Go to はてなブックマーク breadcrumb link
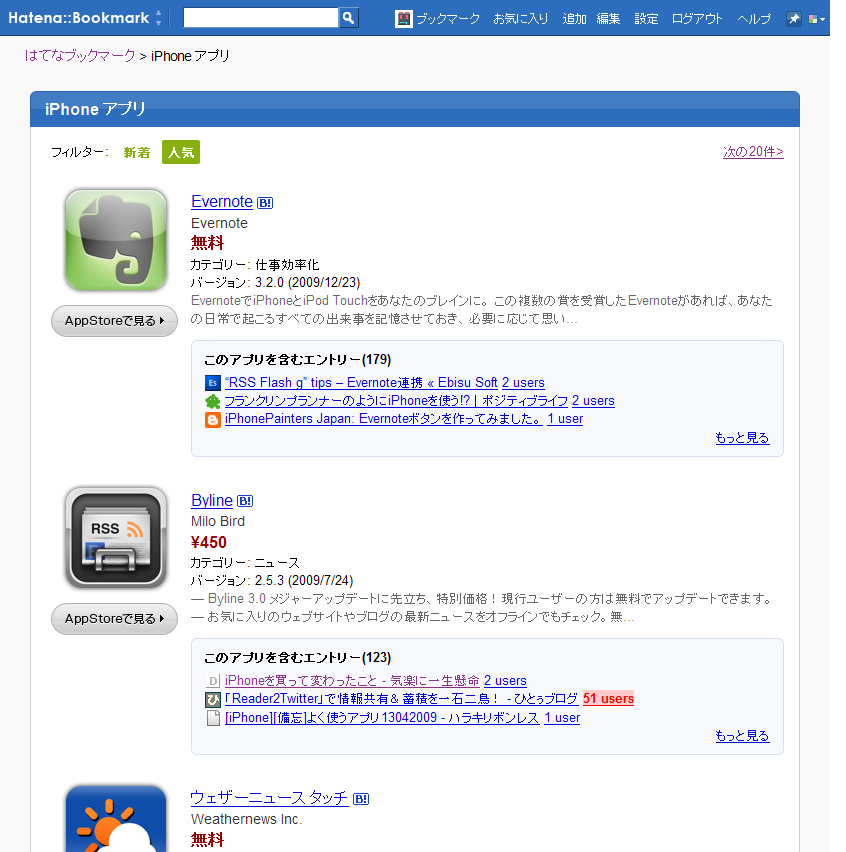The image size is (846, 852). (80, 55)
